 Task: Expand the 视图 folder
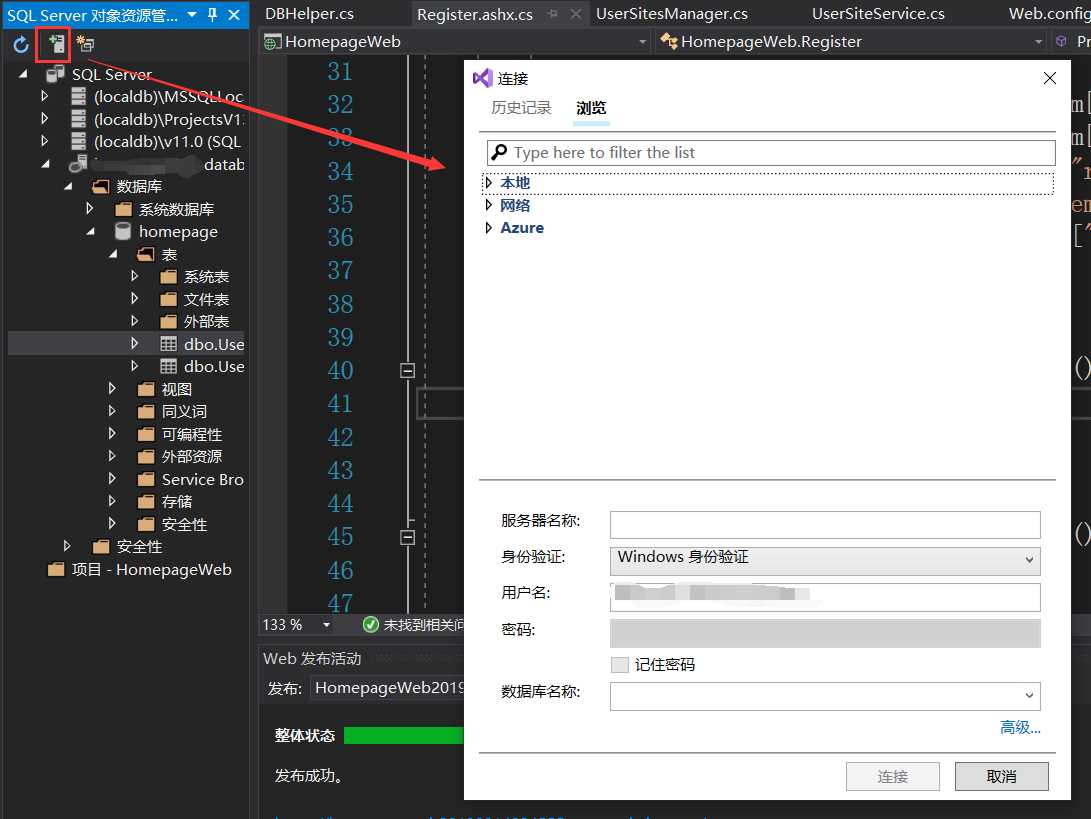click(112, 388)
